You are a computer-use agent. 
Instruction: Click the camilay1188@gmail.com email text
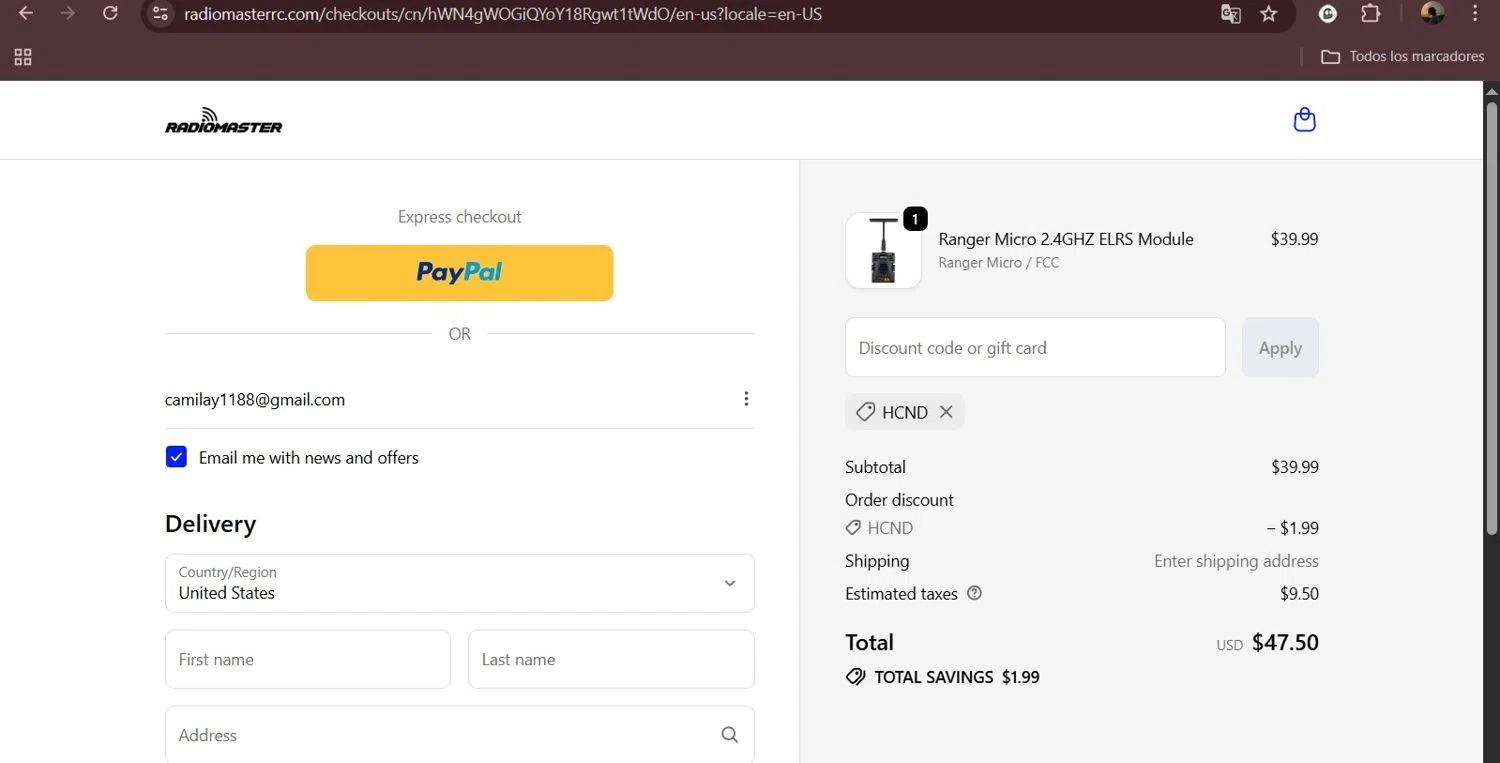(255, 399)
